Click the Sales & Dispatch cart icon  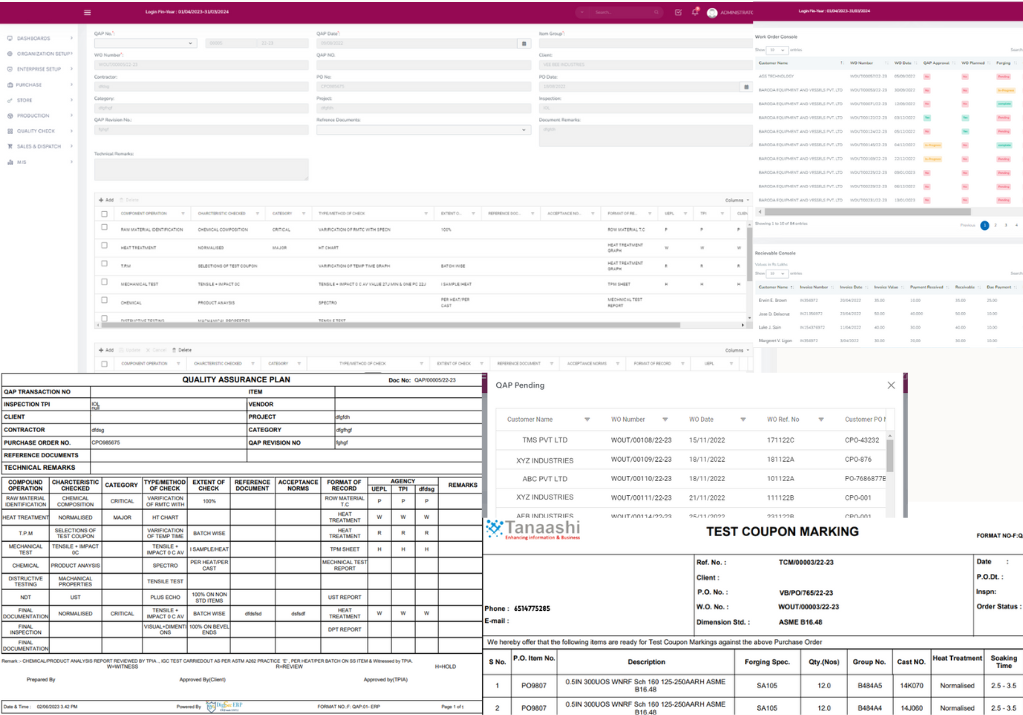tap(10, 146)
